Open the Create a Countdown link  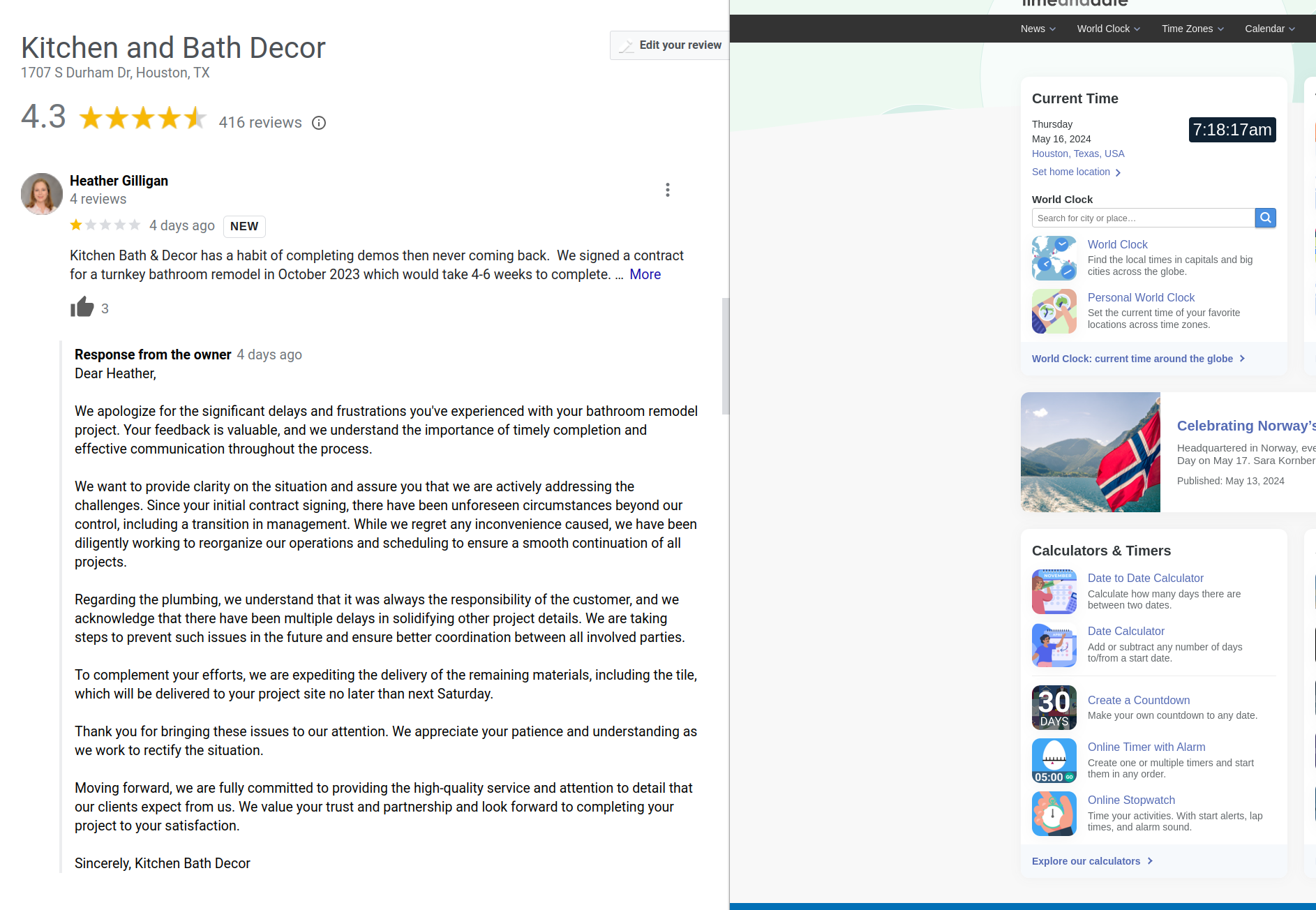(1139, 700)
